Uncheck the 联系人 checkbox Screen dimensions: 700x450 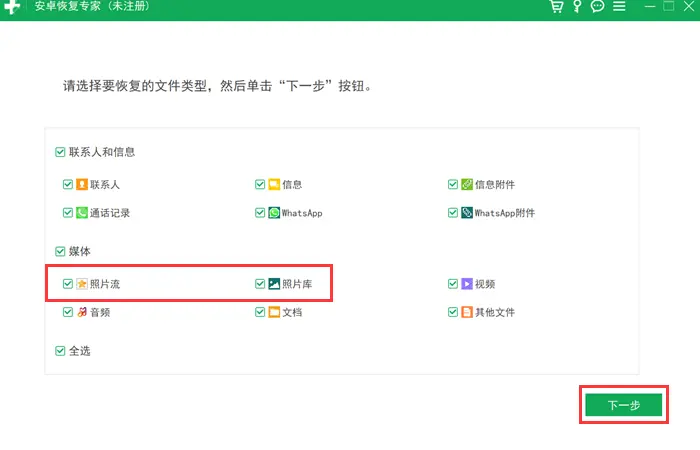click(68, 184)
